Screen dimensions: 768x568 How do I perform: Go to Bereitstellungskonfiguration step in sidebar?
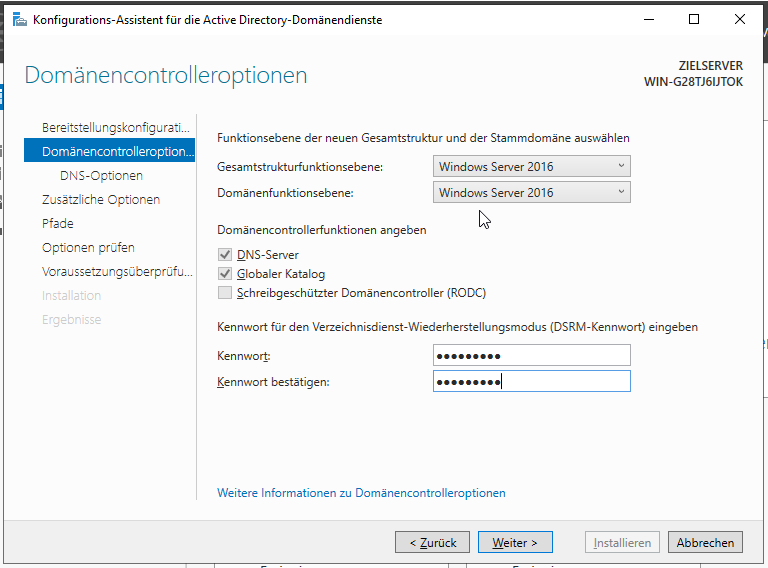click(115, 128)
